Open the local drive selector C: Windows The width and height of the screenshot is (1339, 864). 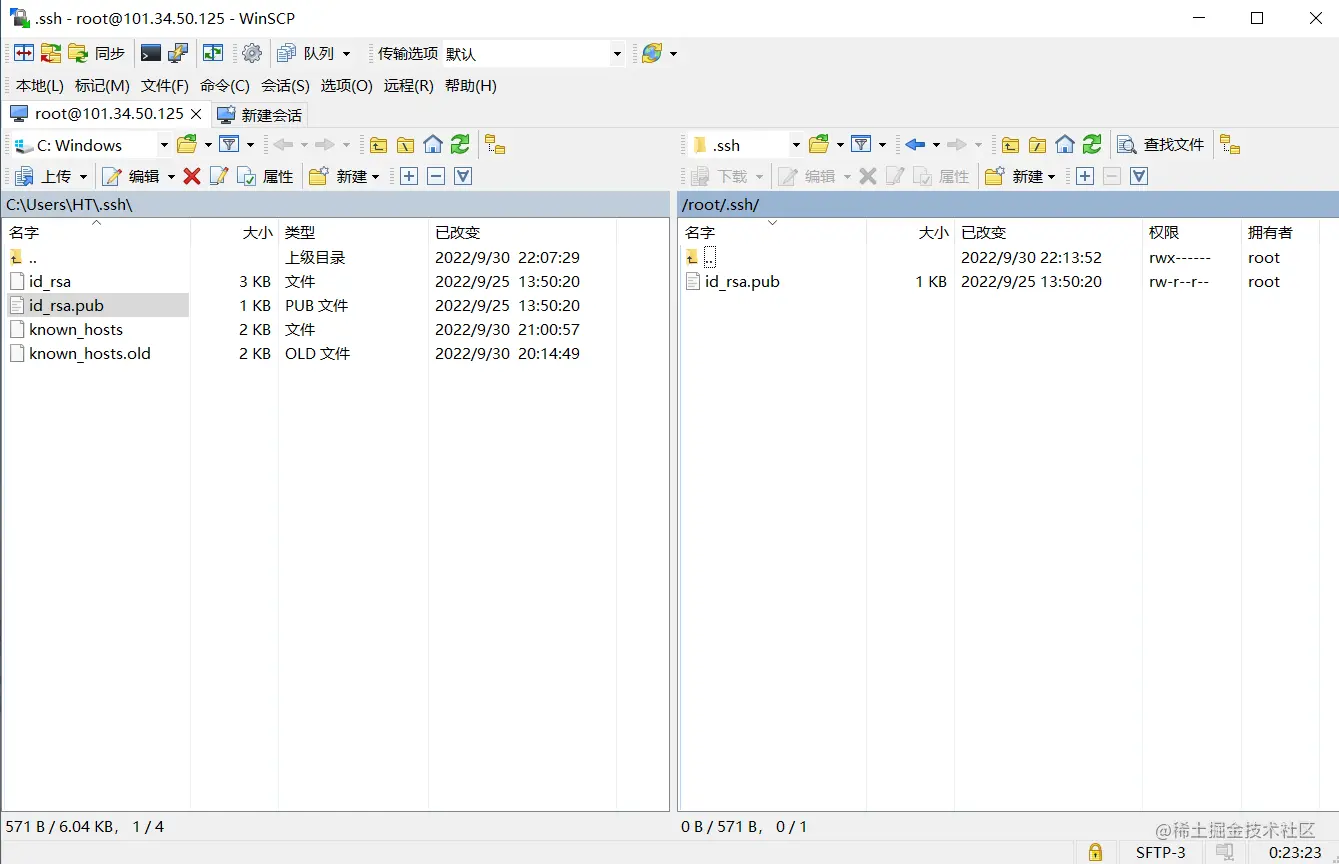click(x=91, y=145)
